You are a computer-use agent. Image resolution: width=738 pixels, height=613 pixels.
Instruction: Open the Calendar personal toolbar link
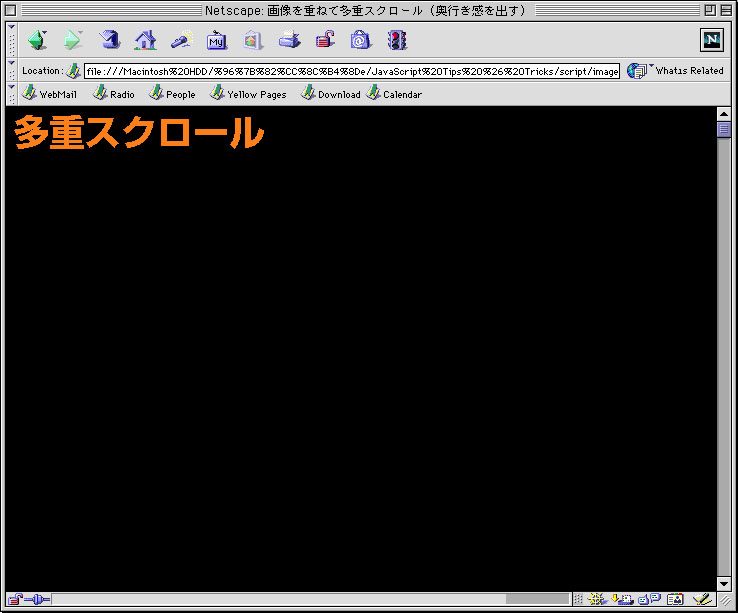coord(394,94)
